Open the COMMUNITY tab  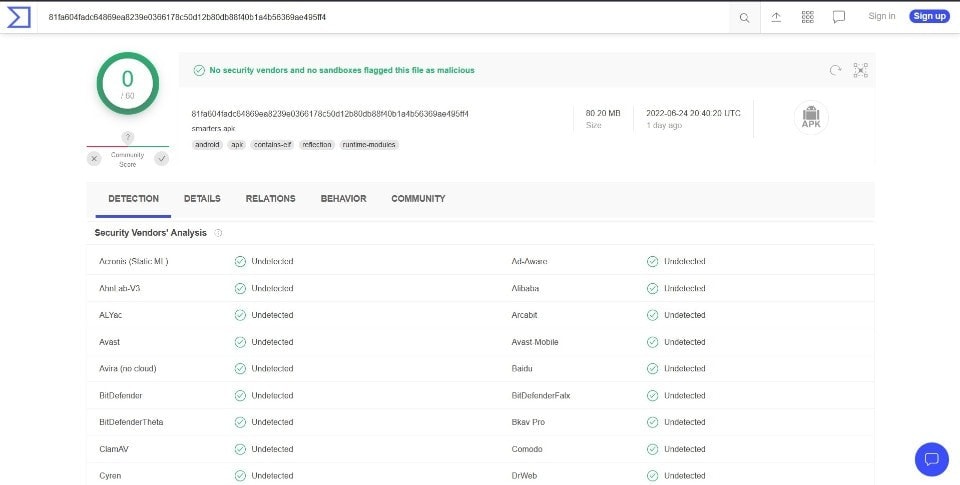[418, 199]
